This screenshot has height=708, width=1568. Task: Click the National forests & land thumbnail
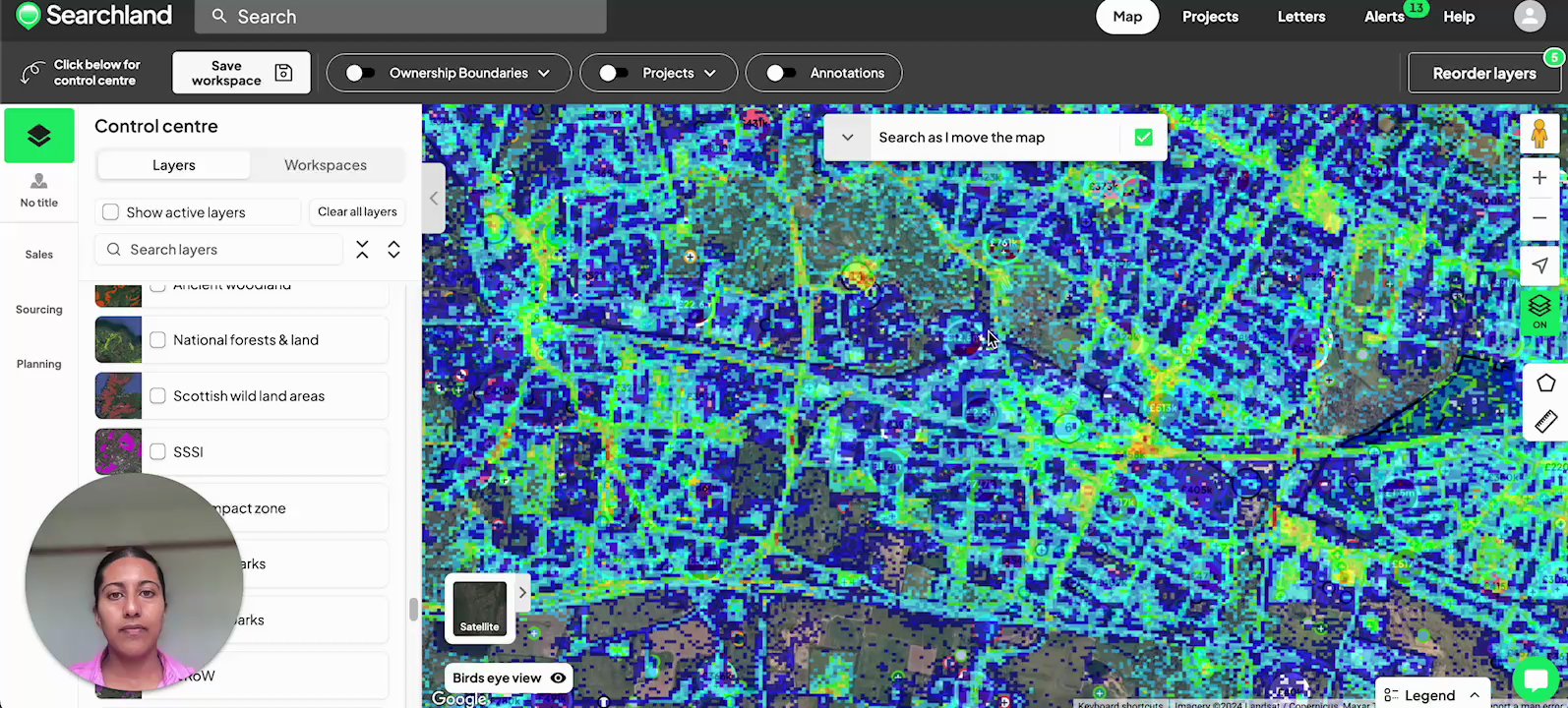coord(118,340)
